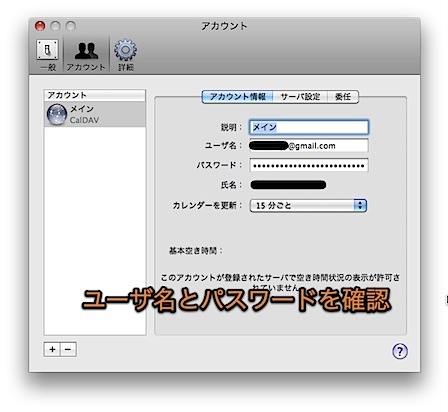Viewport: 448px width, 412px height.
Task: Remove selected account with minus button
Action: pos(68,349)
